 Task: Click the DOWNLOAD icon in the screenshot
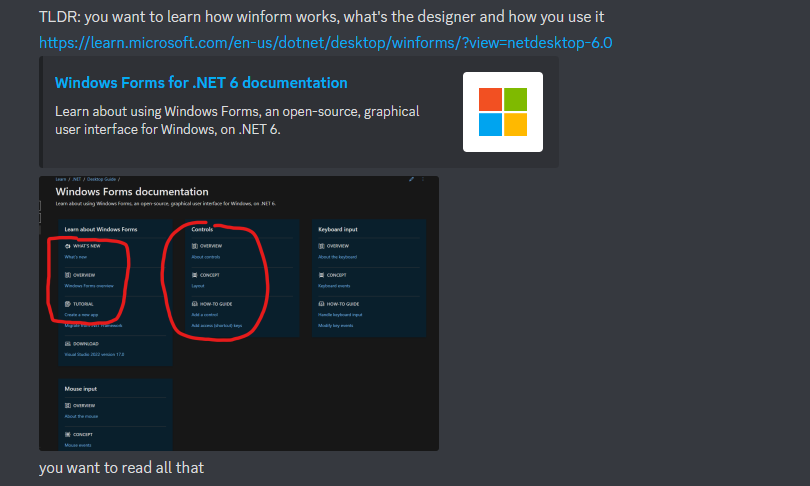coord(68,343)
